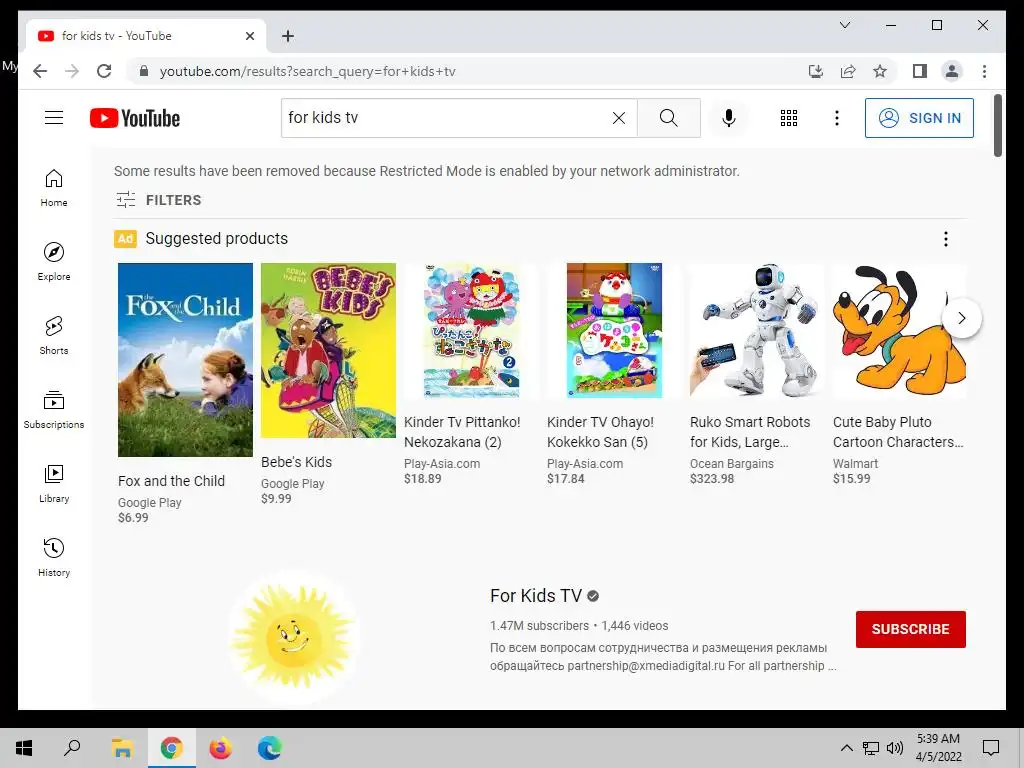The image size is (1024, 768).
Task: Go back in Chrome
Action: tap(40, 71)
